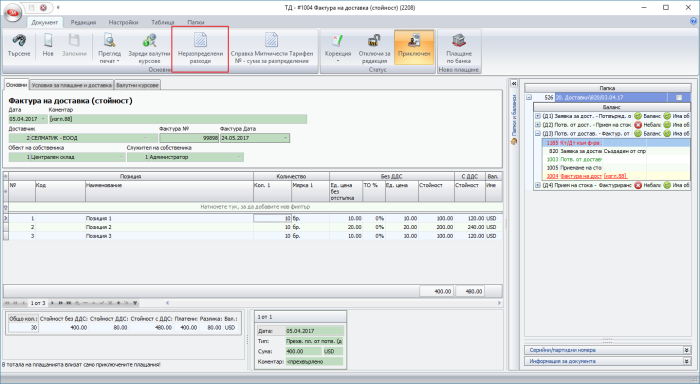Switch to the Настройки ribbon tab
The width and height of the screenshot is (700, 384).
coord(123,22)
